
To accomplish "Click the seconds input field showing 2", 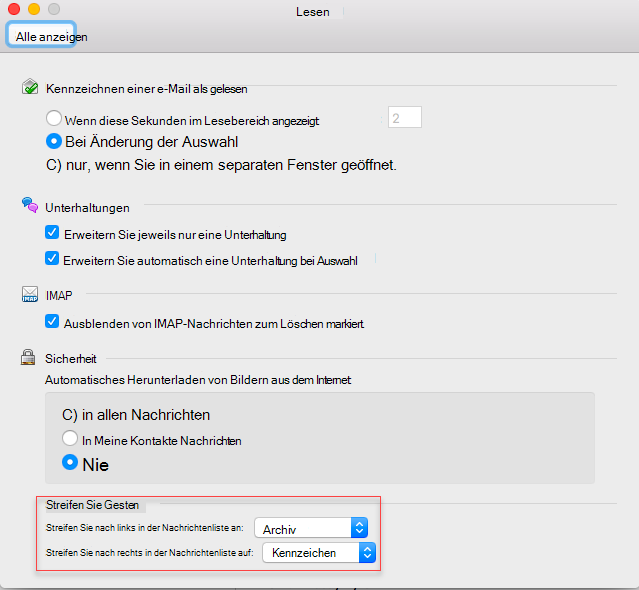I will point(404,118).
